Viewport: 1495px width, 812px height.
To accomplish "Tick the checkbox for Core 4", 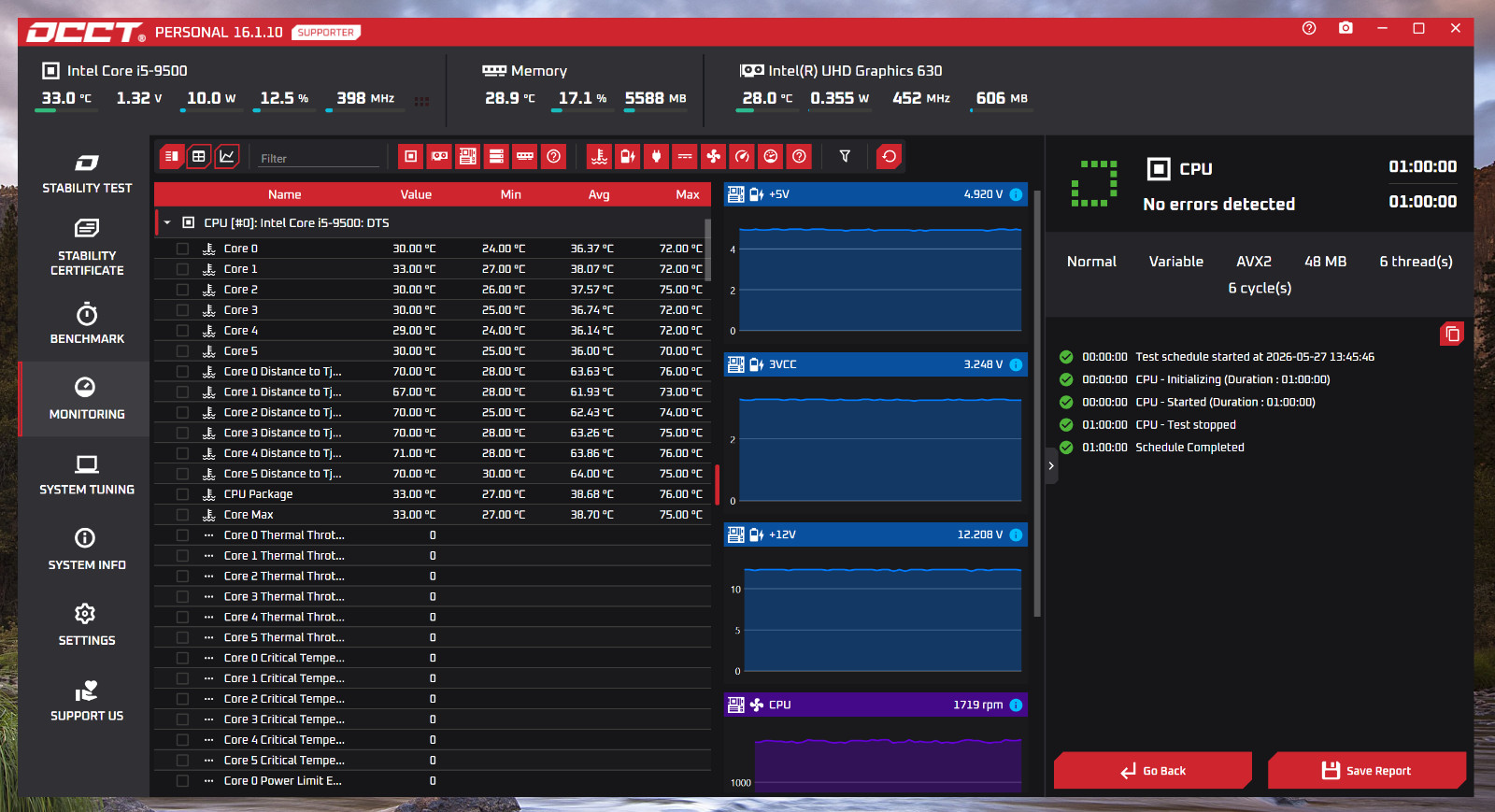I will [182, 331].
